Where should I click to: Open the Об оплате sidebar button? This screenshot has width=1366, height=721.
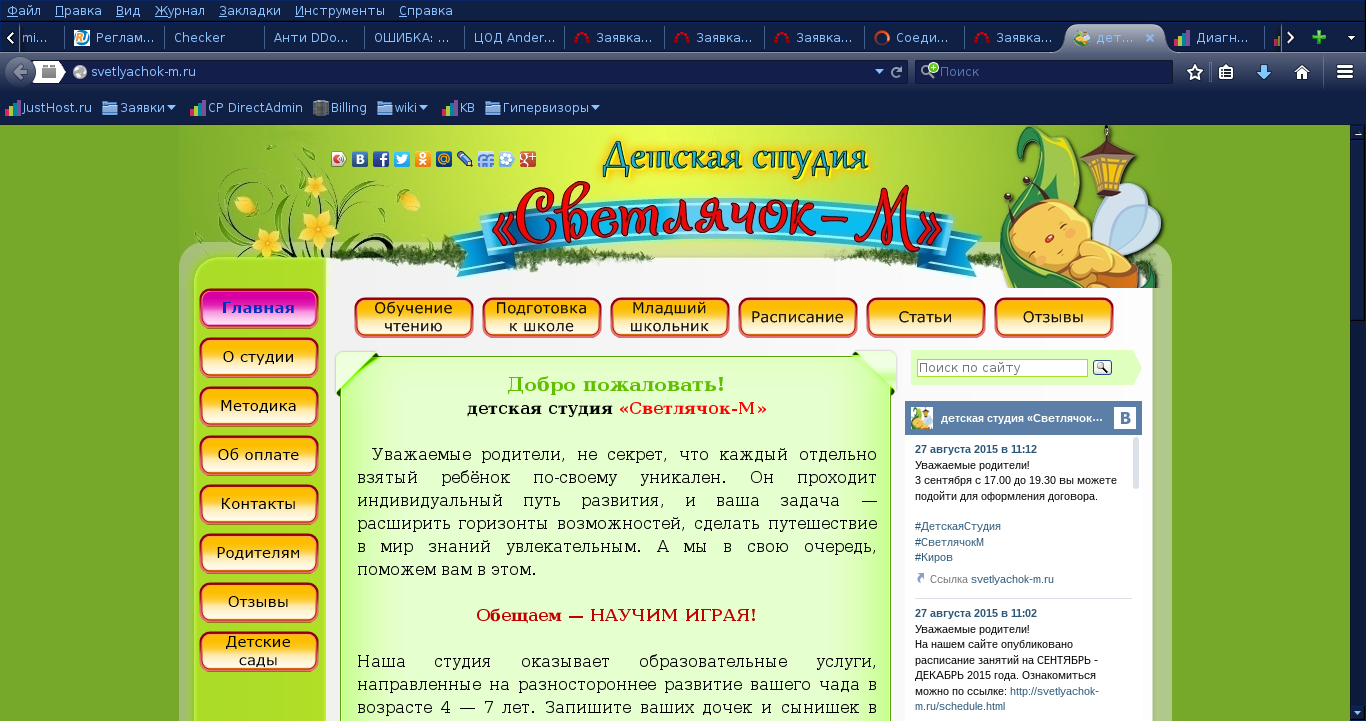259,455
